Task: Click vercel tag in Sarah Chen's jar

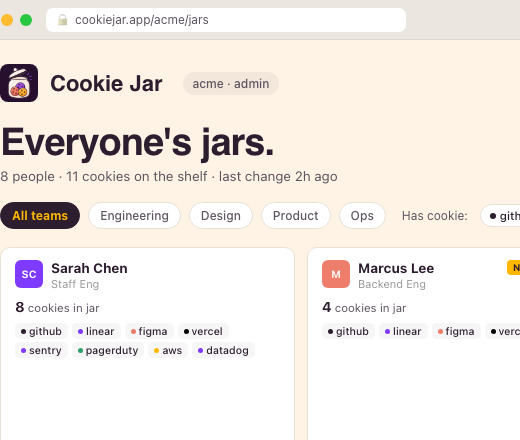Action: pos(203,331)
